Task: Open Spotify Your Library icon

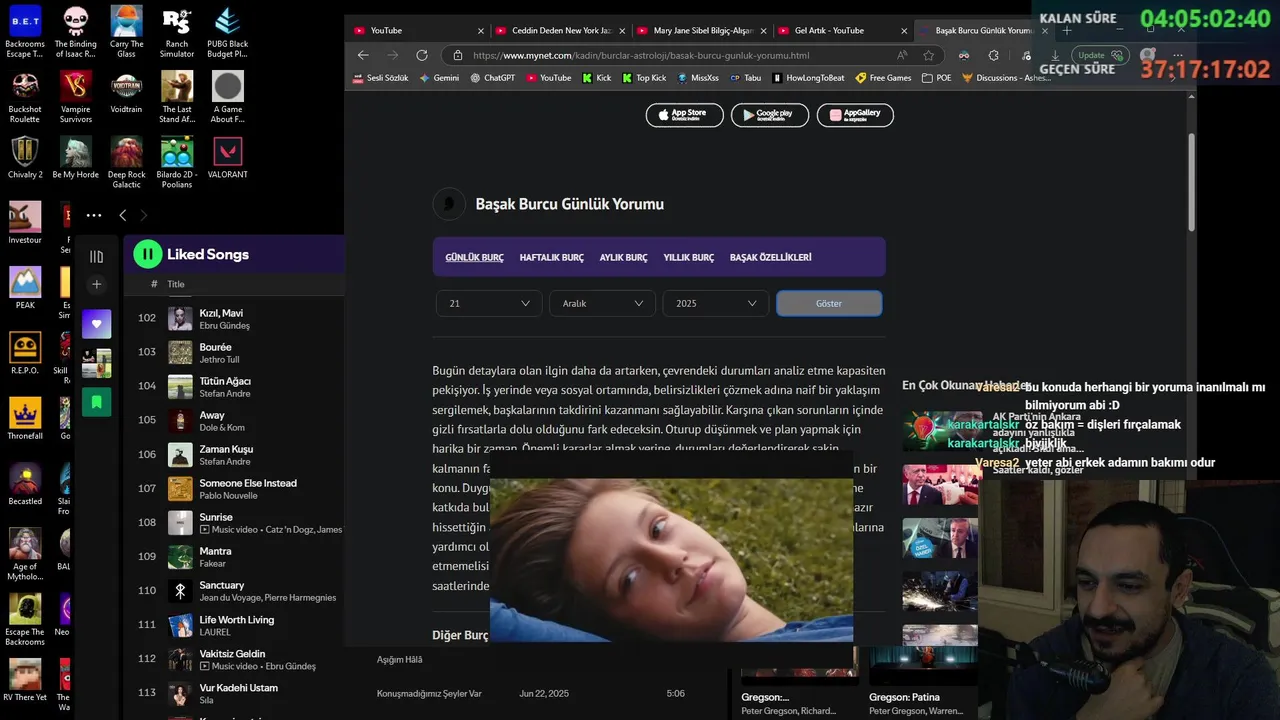Action: pos(96,257)
